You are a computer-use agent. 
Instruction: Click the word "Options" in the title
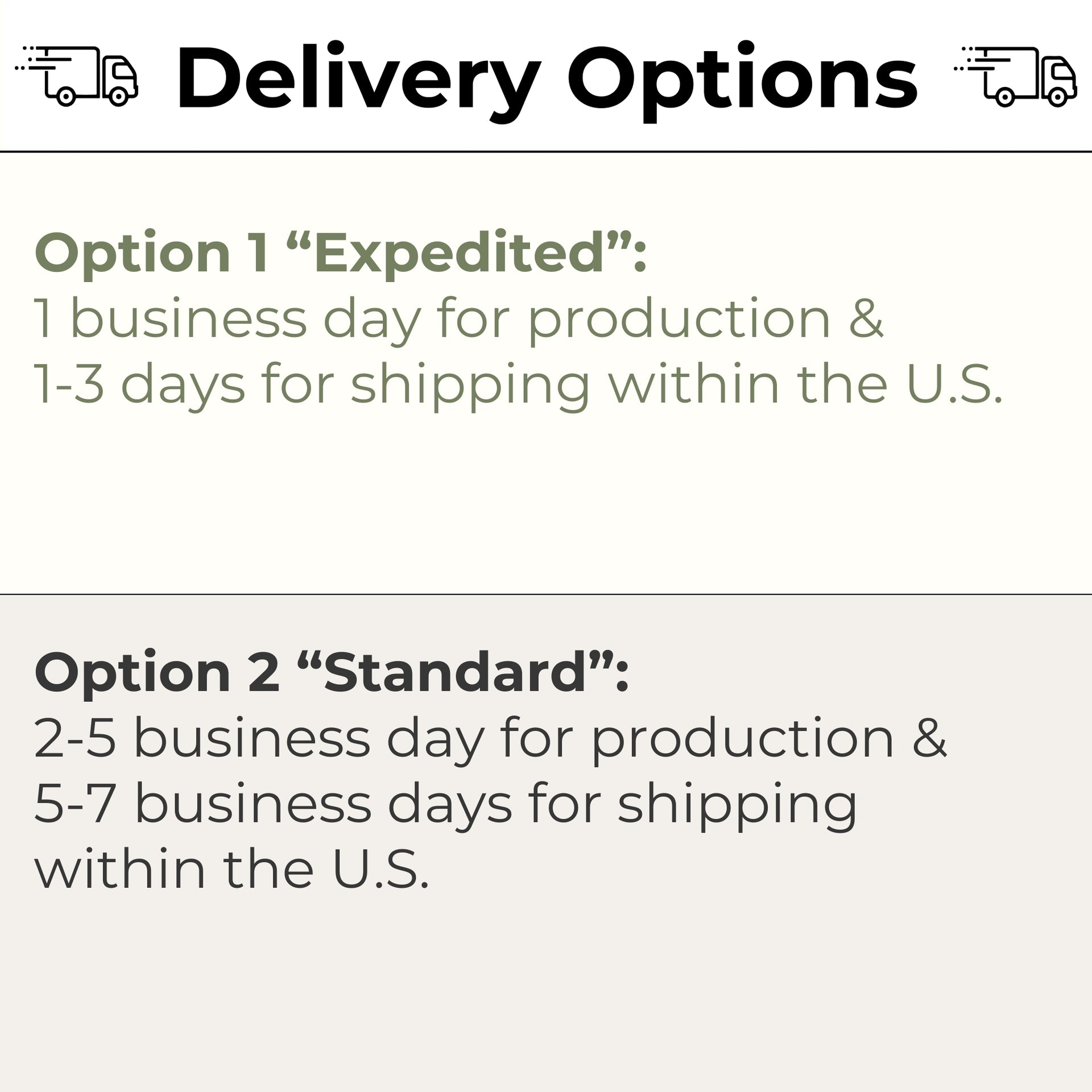pyautogui.click(x=742, y=80)
